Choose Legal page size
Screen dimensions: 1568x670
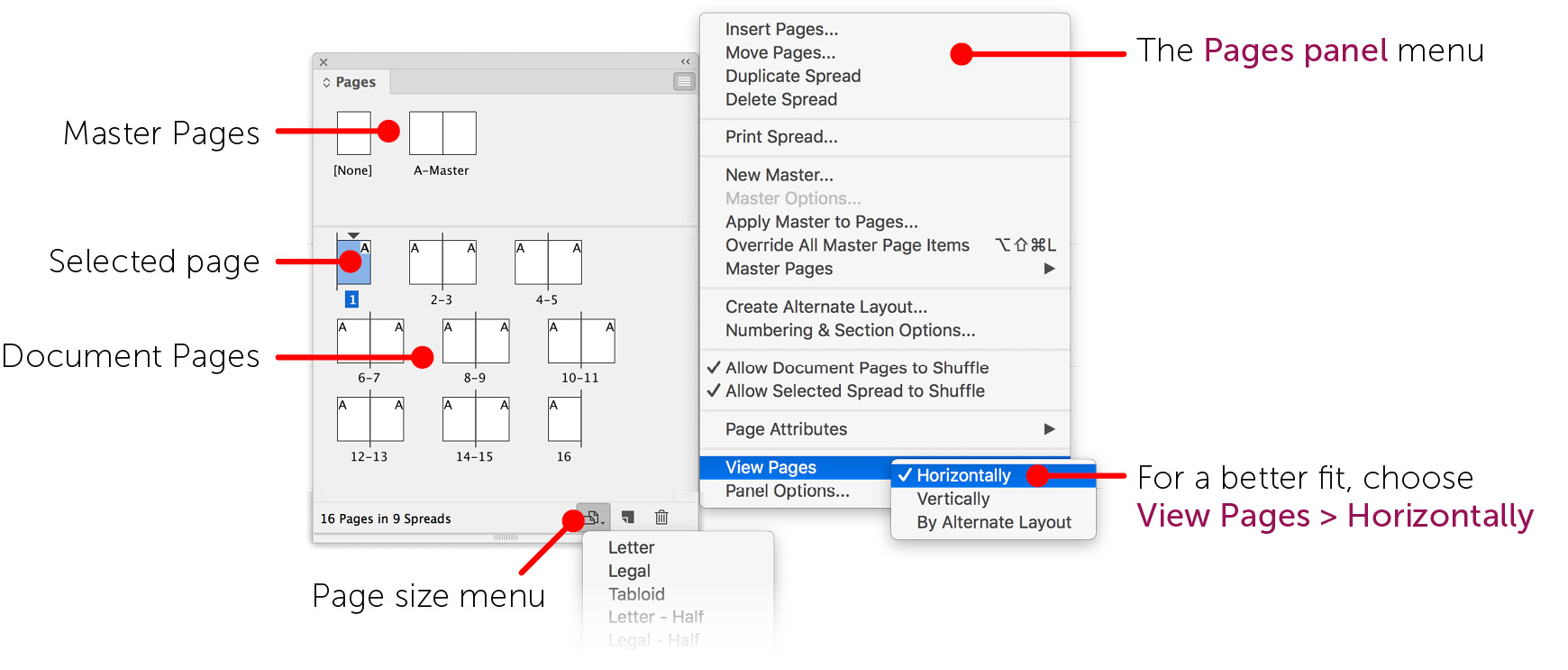click(x=678, y=571)
